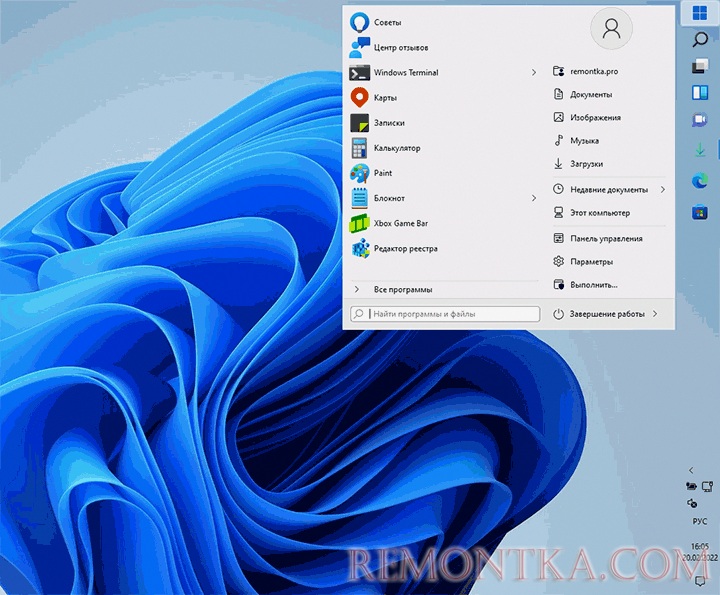Screen dimensions: 720x595
Task: Launch Центр отзывов (Feedback Hub)
Action: tap(400, 46)
